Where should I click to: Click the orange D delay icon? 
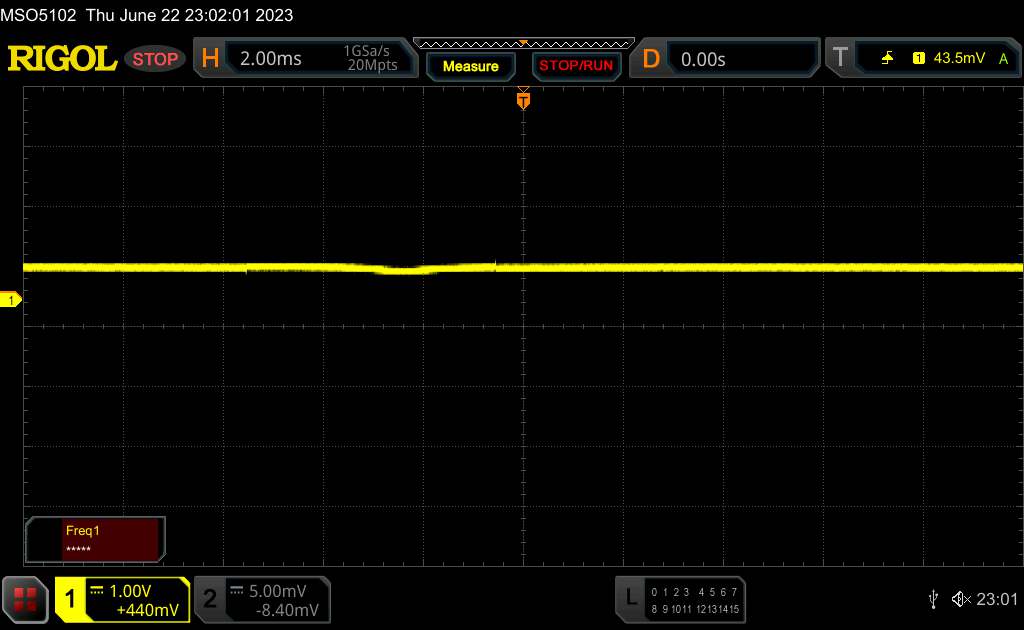pos(651,59)
